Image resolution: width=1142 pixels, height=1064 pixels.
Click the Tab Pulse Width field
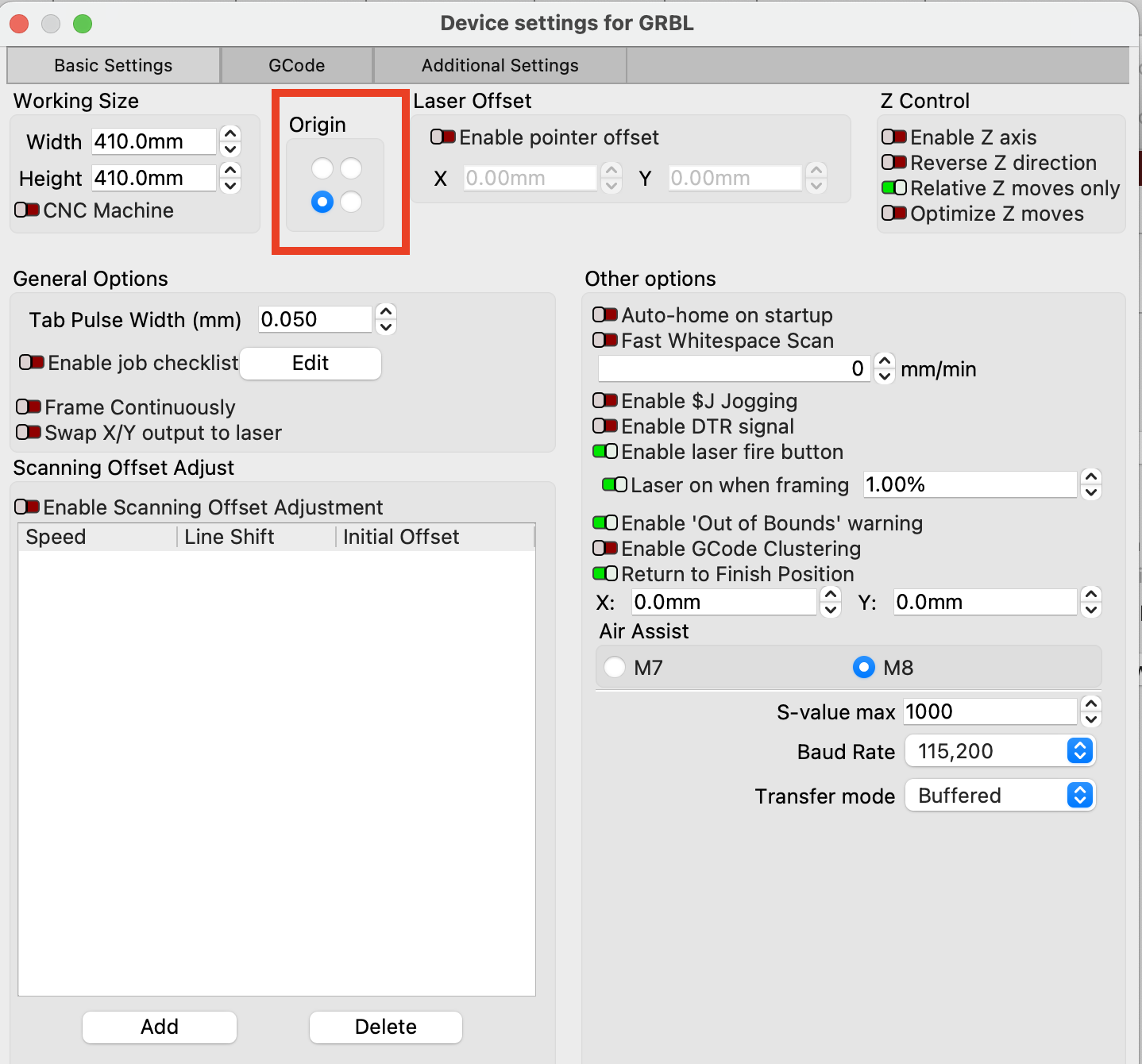[x=315, y=319]
